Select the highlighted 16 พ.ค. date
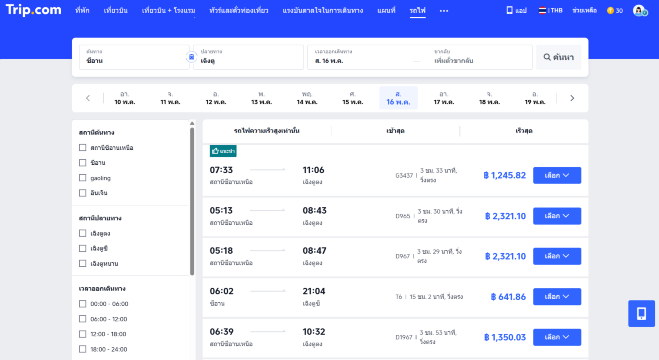The width and height of the screenshot is (659, 360). pyautogui.click(x=398, y=98)
